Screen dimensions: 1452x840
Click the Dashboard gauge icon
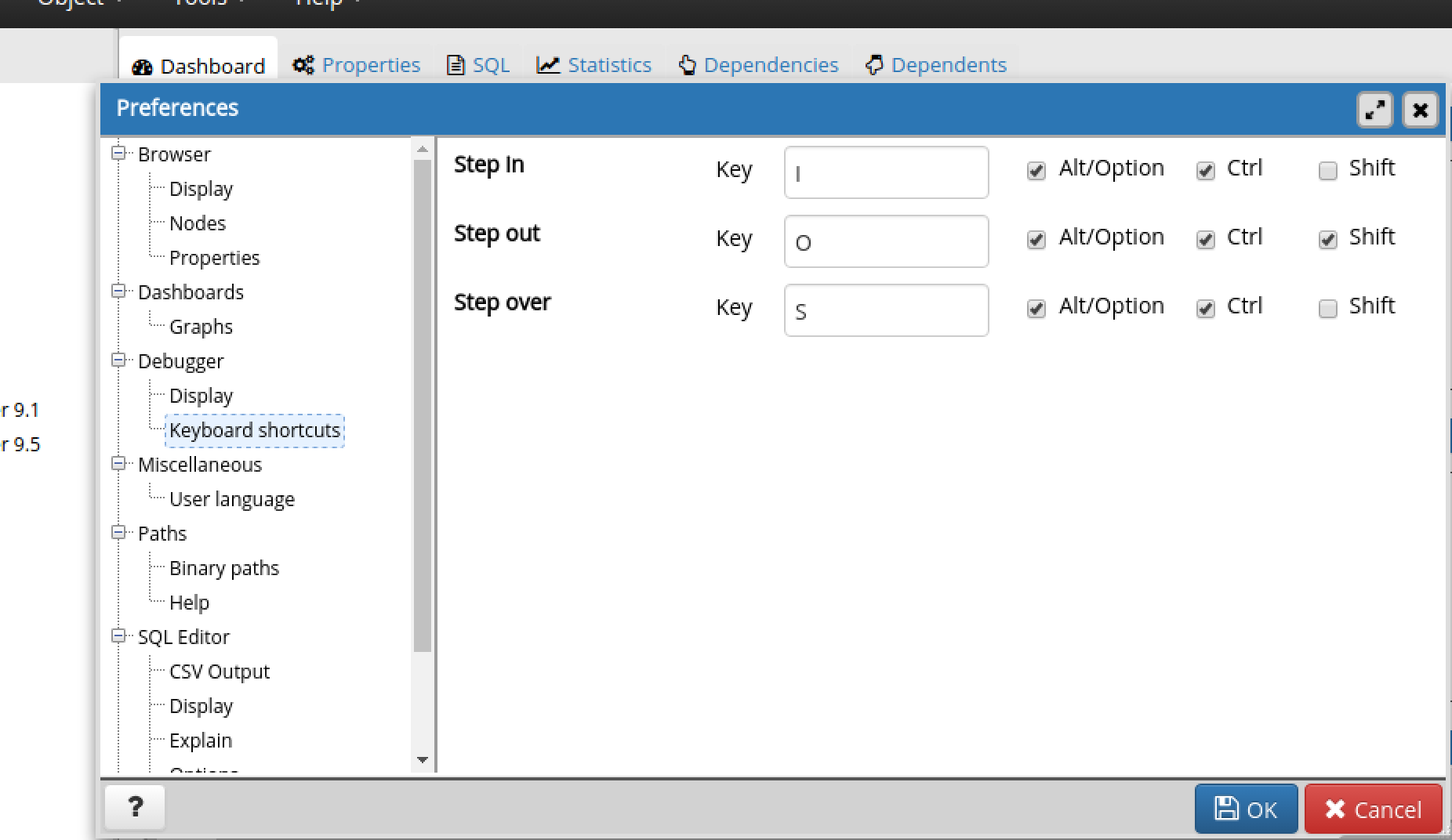[143, 67]
